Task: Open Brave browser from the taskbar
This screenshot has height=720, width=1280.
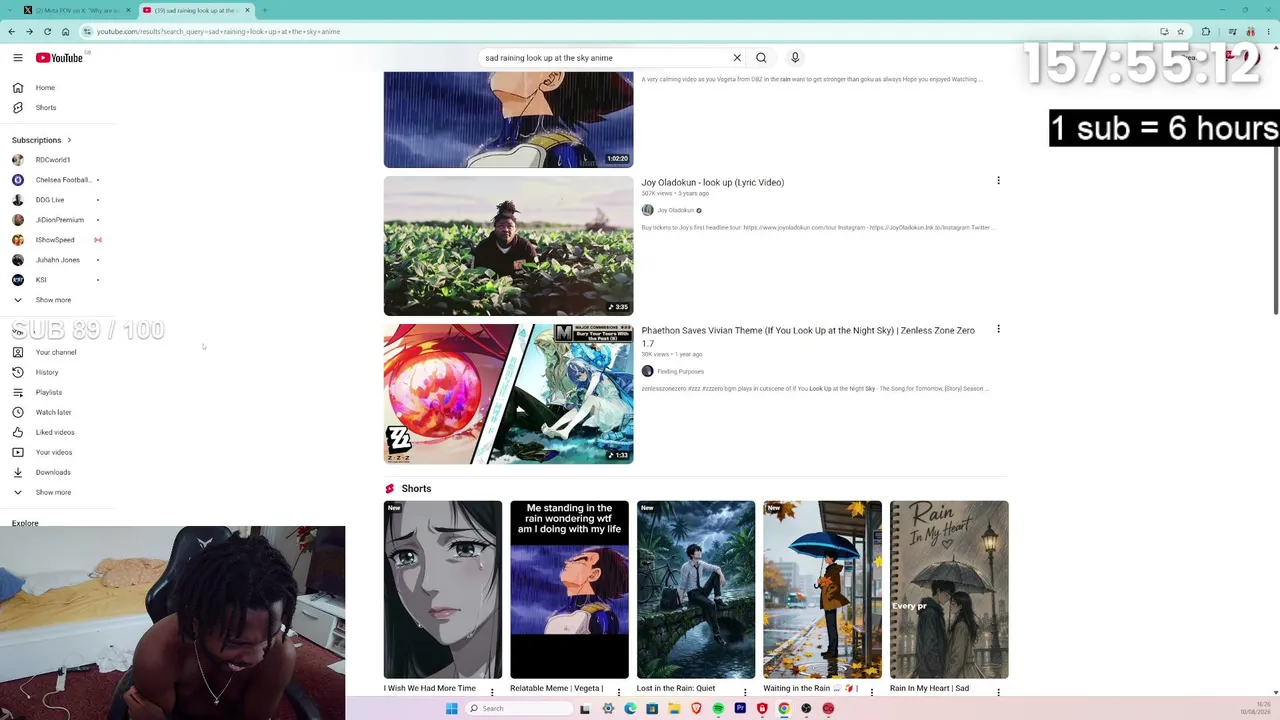Action: tap(696, 708)
